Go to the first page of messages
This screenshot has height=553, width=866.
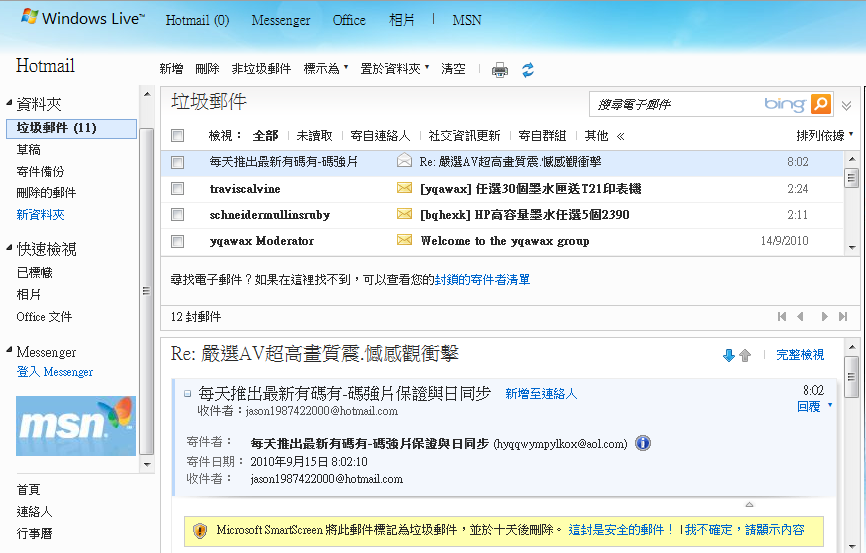(x=781, y=317)
